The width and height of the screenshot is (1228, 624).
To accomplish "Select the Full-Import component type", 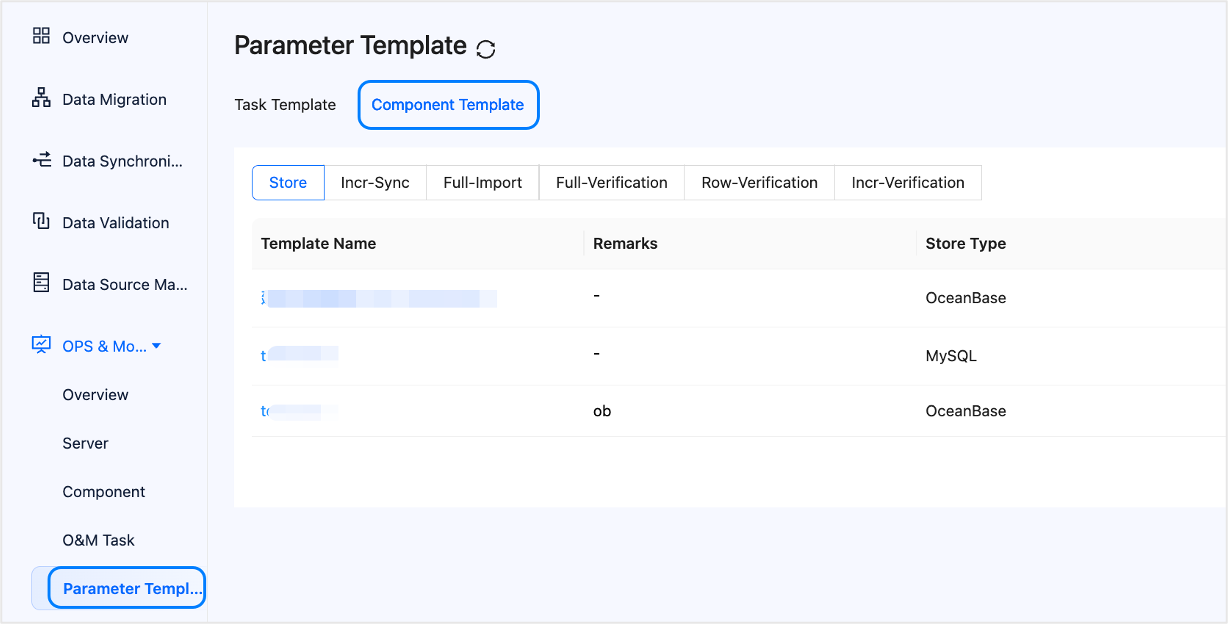I will 483,183.
